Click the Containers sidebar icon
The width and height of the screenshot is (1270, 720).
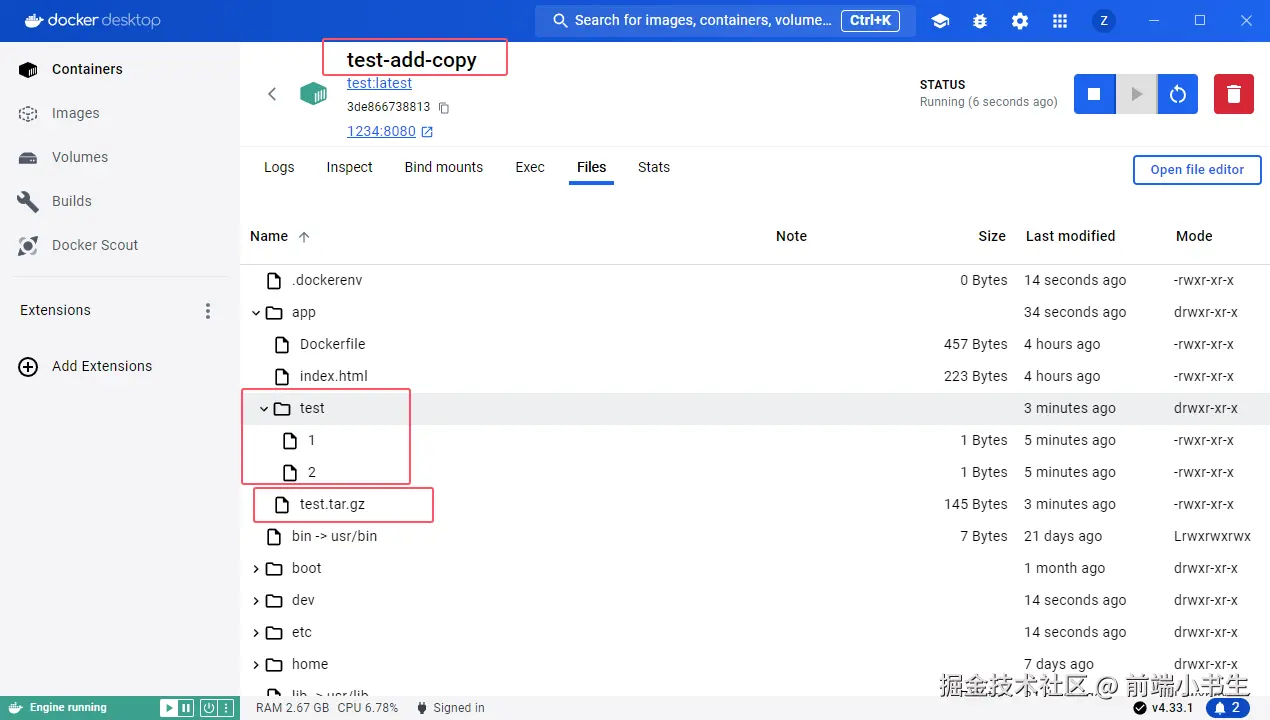[x=28, y=69]
